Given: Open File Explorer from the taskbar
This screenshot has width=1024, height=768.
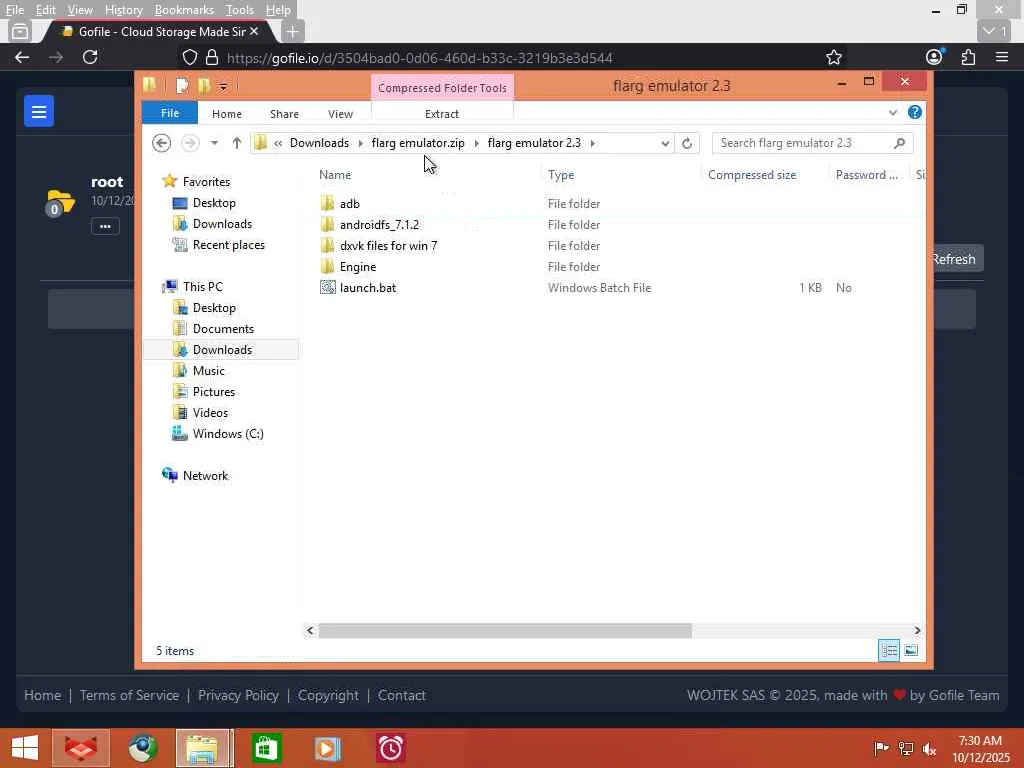Looking at the screenshot, I should (202, 748).
